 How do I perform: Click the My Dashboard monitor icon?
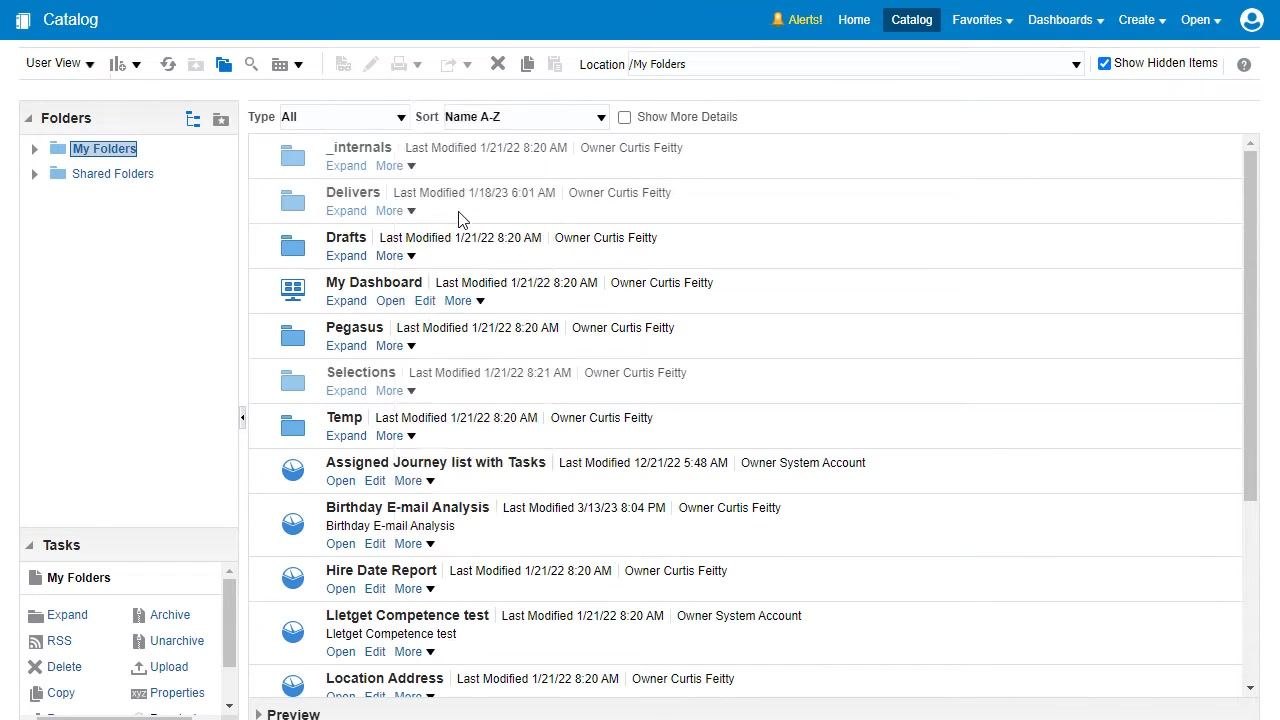pyautogui.click(x=293, y=290)
